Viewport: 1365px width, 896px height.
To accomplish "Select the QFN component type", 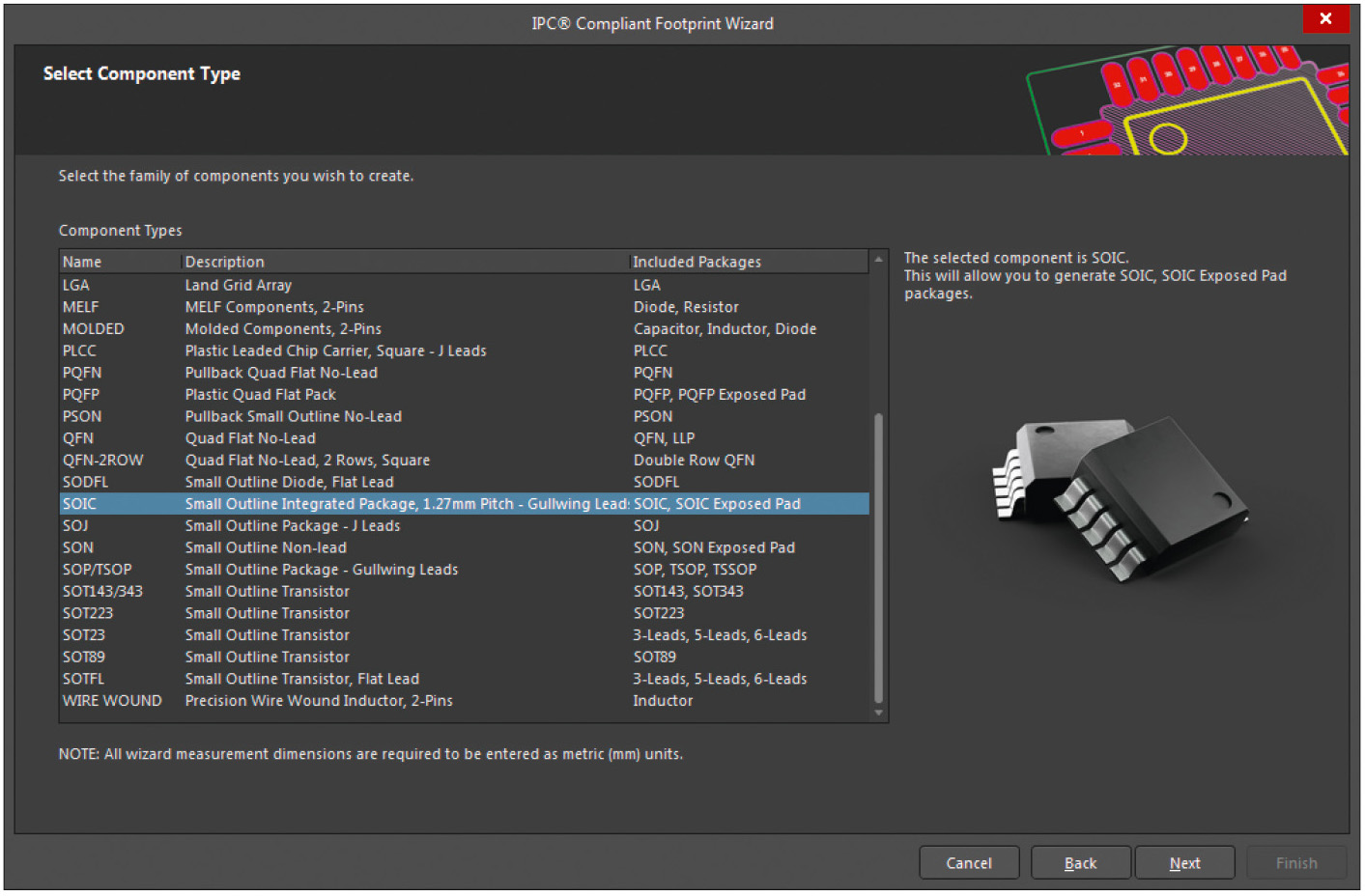I will pyautogui.click(x=464, y=438).
